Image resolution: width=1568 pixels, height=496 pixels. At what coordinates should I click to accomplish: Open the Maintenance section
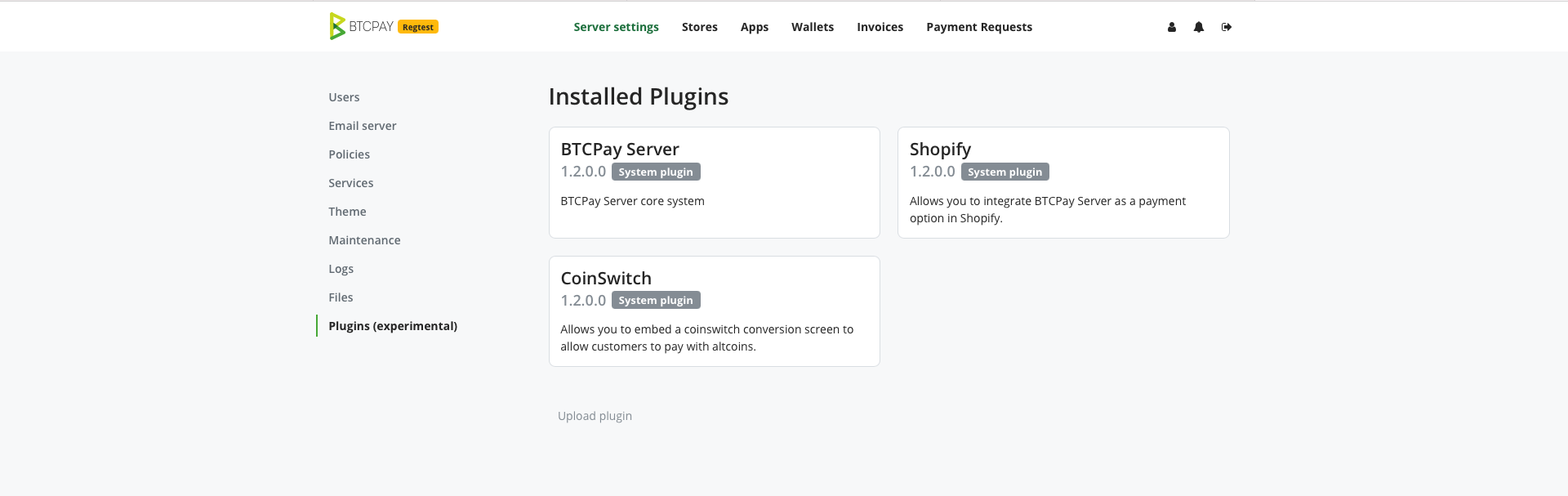click(364, 240)
